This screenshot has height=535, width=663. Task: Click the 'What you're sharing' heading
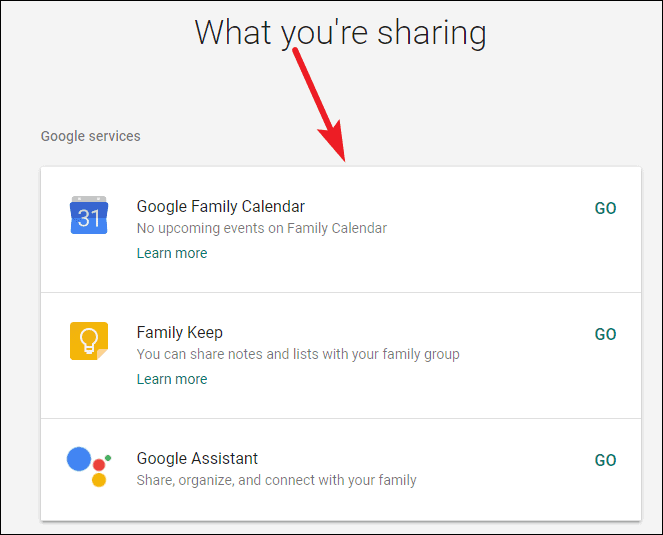tap(340, 33)
